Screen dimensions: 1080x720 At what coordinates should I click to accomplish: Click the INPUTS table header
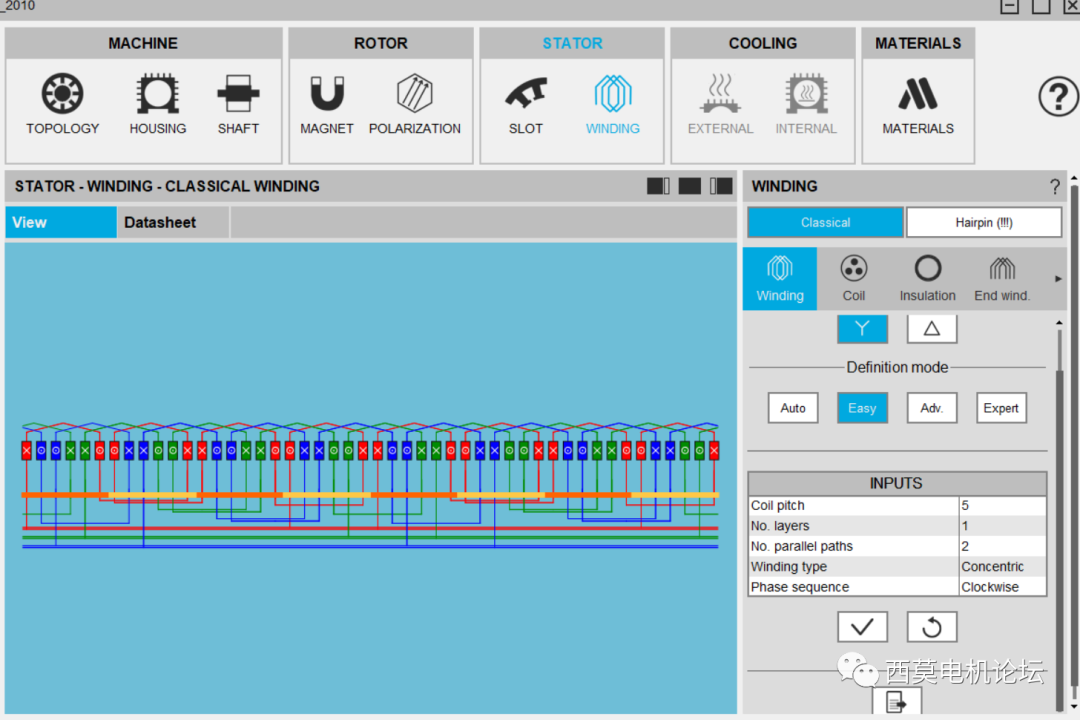897,483
